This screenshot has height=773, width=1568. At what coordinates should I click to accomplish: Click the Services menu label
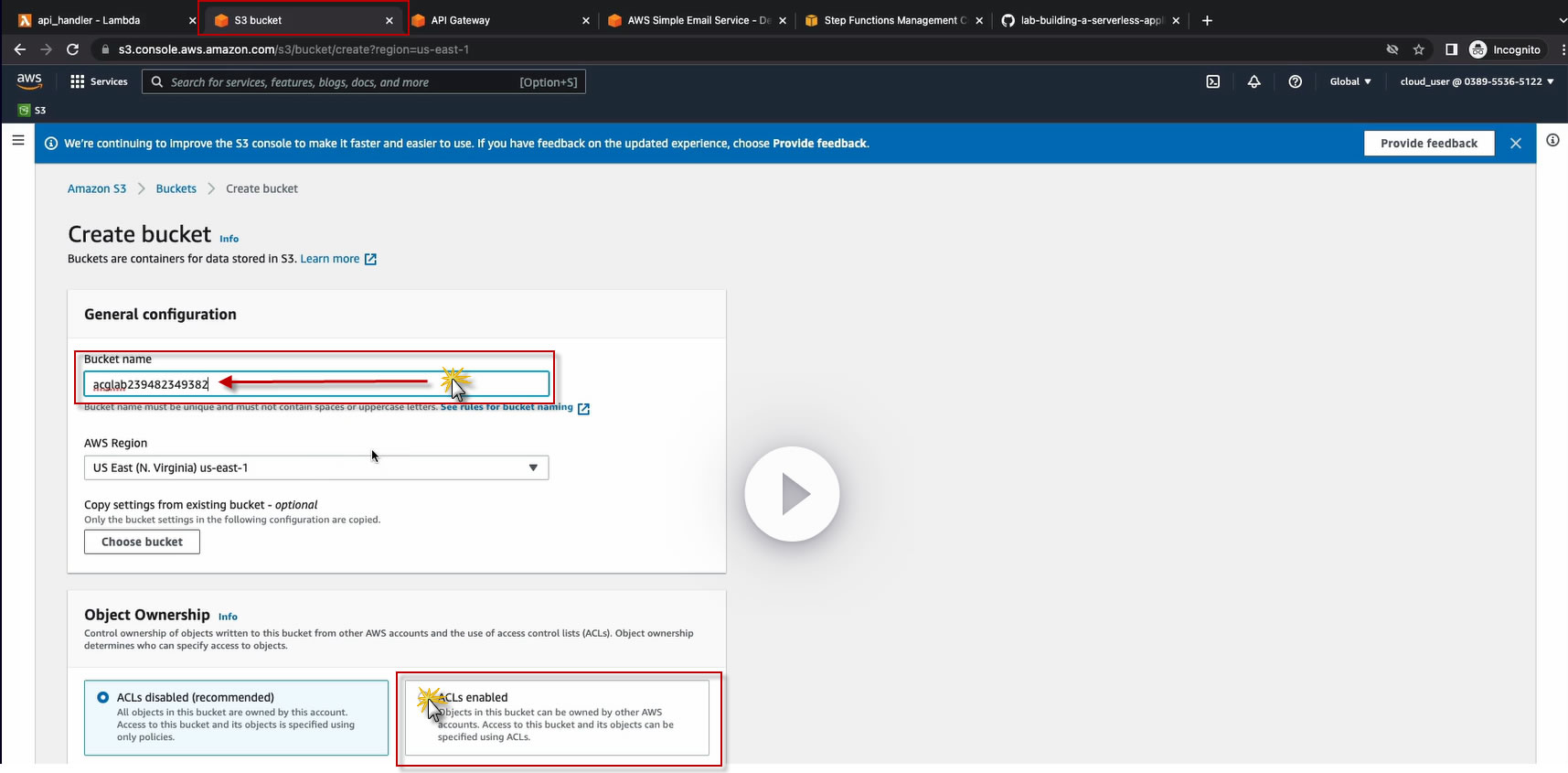click(109, 81)
